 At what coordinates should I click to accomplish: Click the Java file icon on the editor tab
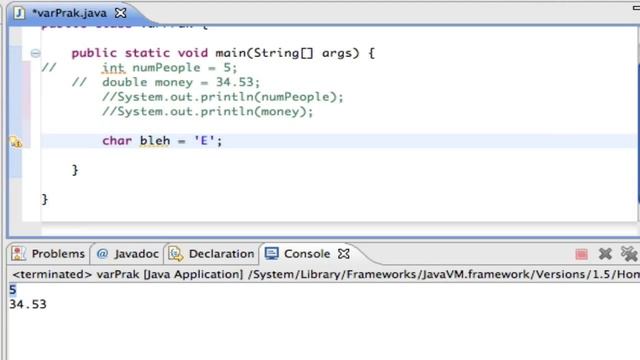tap(19, 13)
